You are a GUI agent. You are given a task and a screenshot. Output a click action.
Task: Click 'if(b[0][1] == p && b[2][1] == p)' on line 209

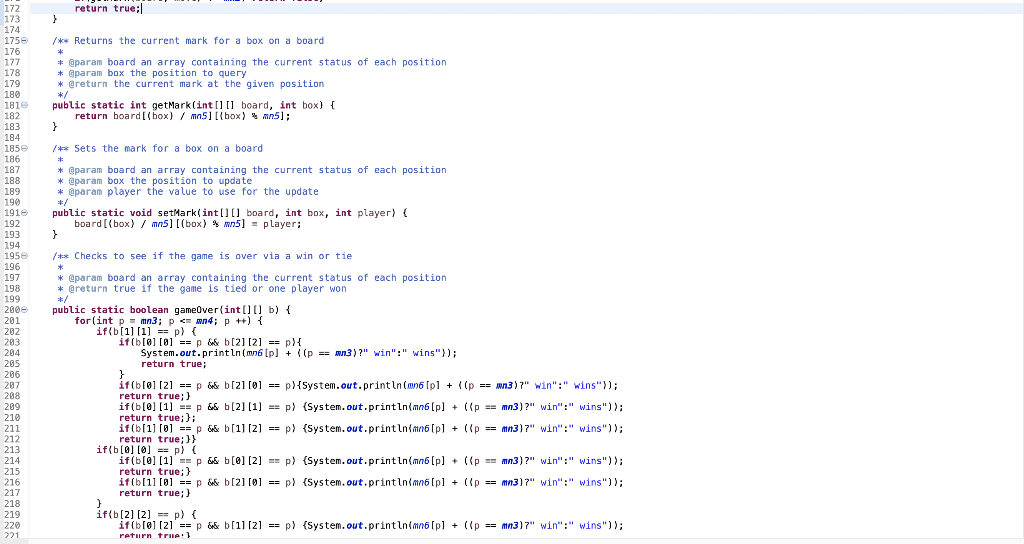[207, 407]
